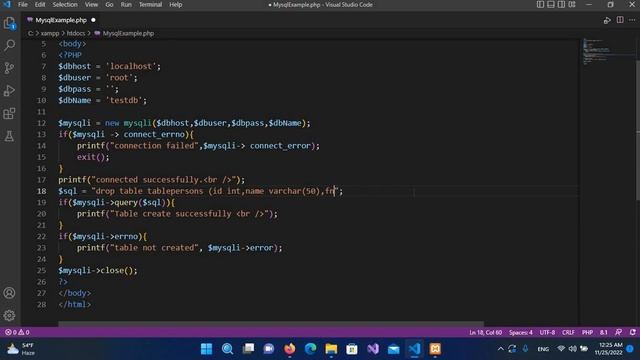640x360 pixels.
Task: Click 'testdb' string on line 10
Action: coord(124,100)
